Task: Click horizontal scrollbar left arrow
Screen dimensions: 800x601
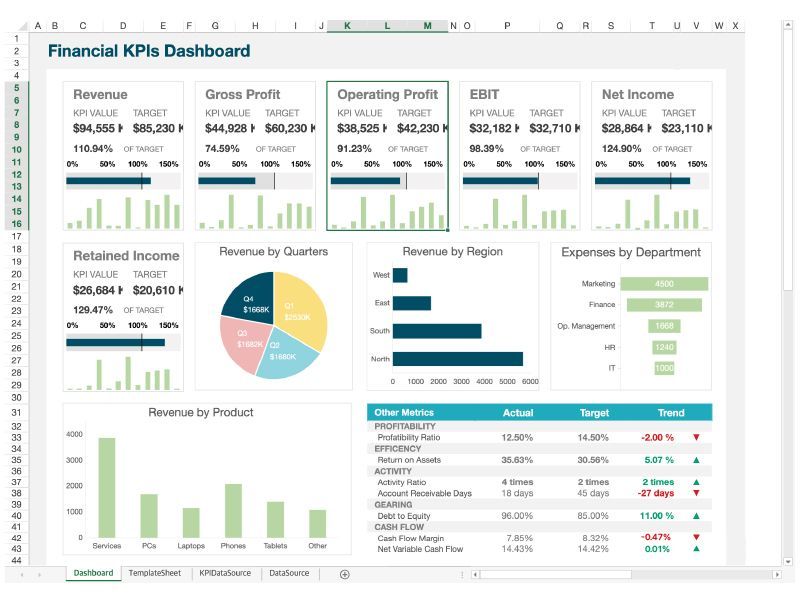Action: click(475, 574)
